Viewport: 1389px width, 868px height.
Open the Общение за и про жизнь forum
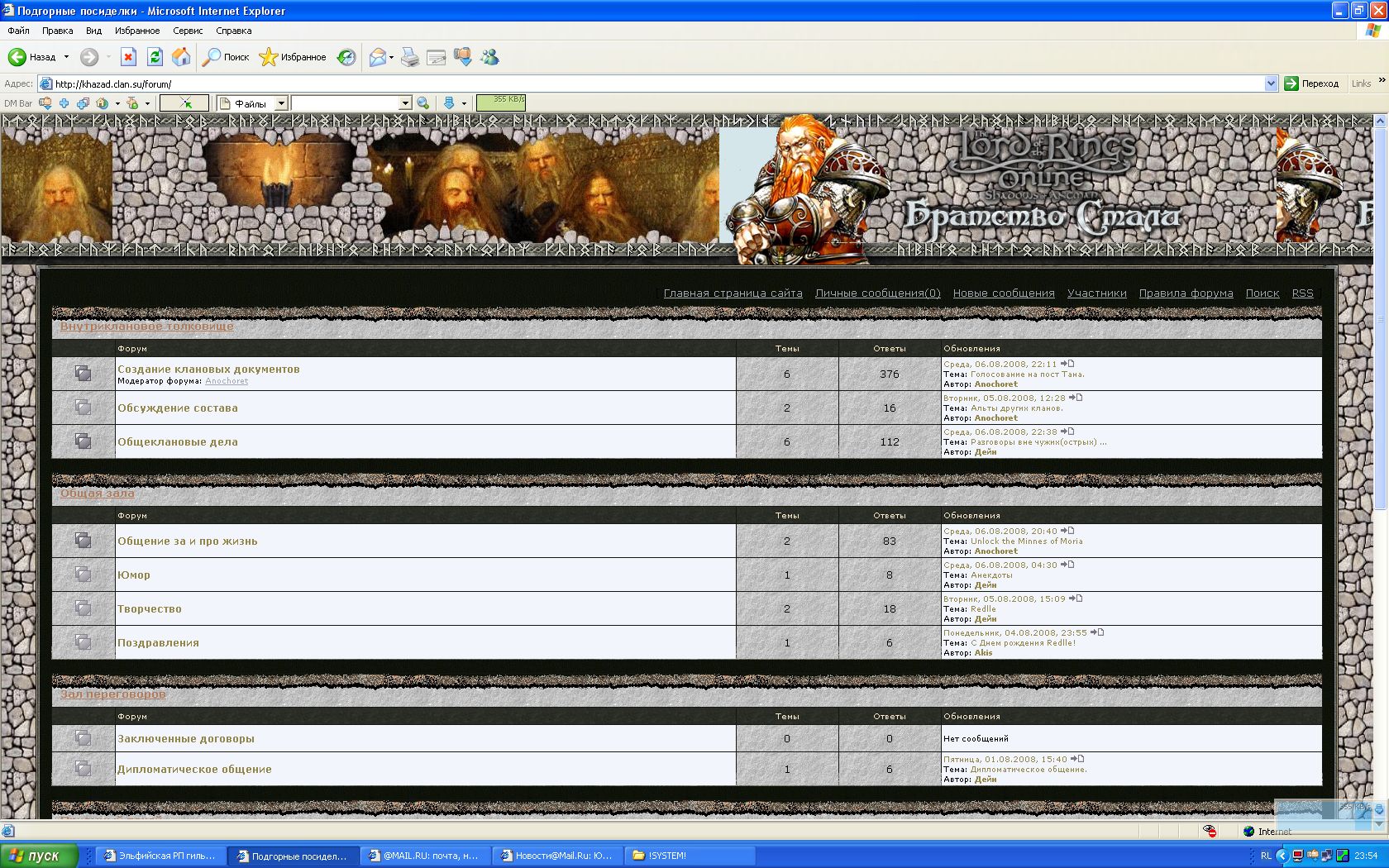pyautogui.click(x=188, y=541)
